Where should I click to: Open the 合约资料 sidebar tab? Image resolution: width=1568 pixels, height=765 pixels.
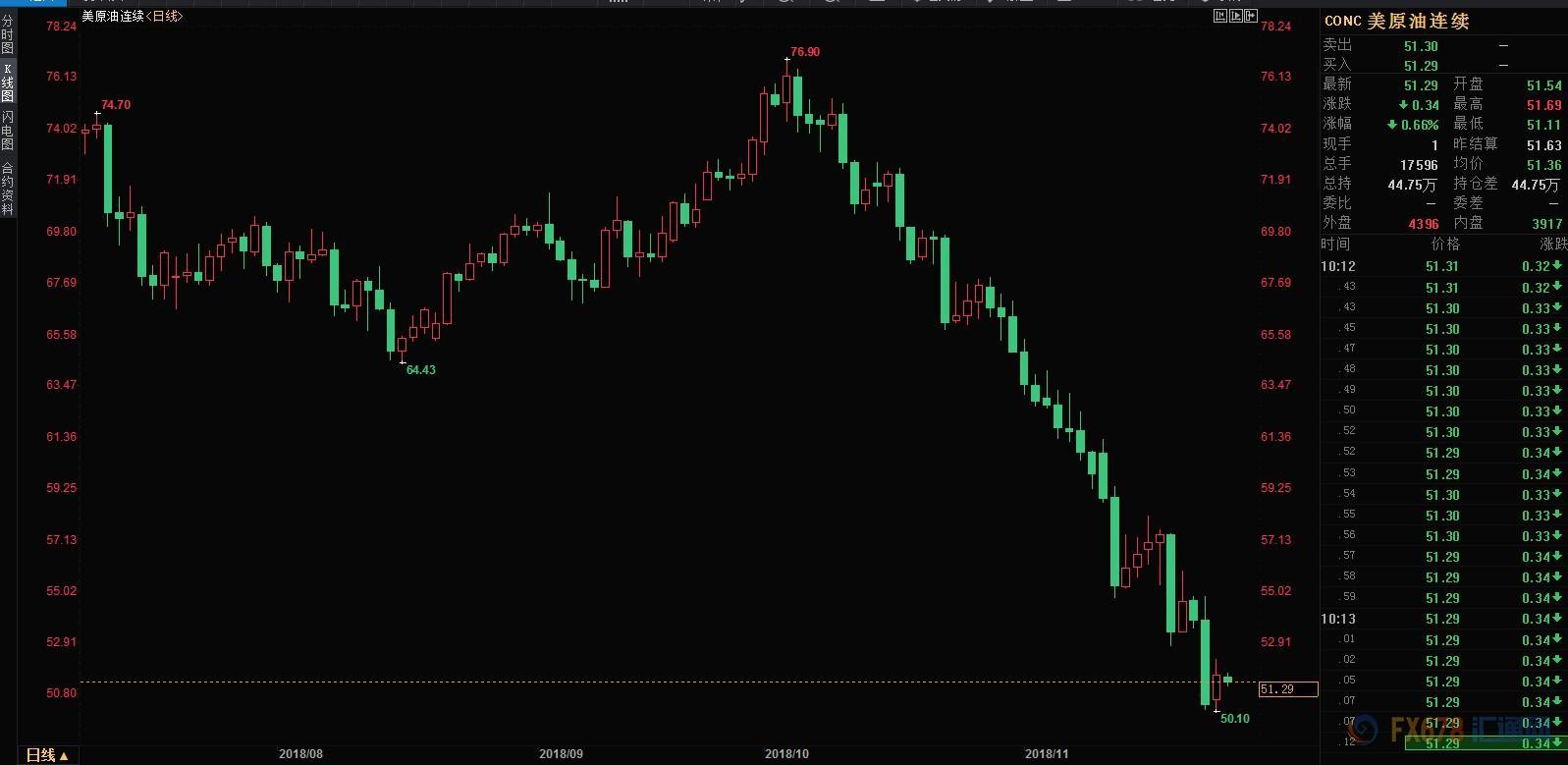[7, 189]
